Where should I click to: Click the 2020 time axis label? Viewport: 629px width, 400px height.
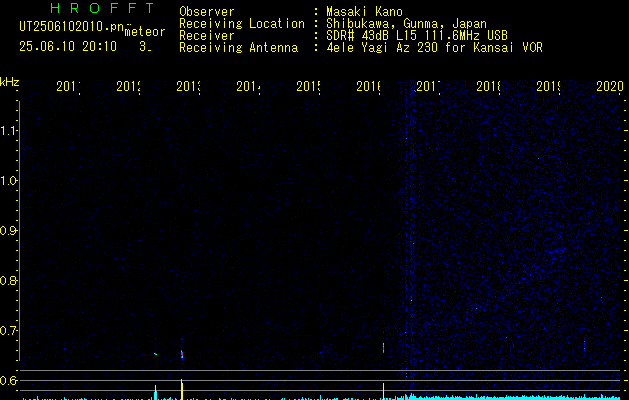(609, 86)
